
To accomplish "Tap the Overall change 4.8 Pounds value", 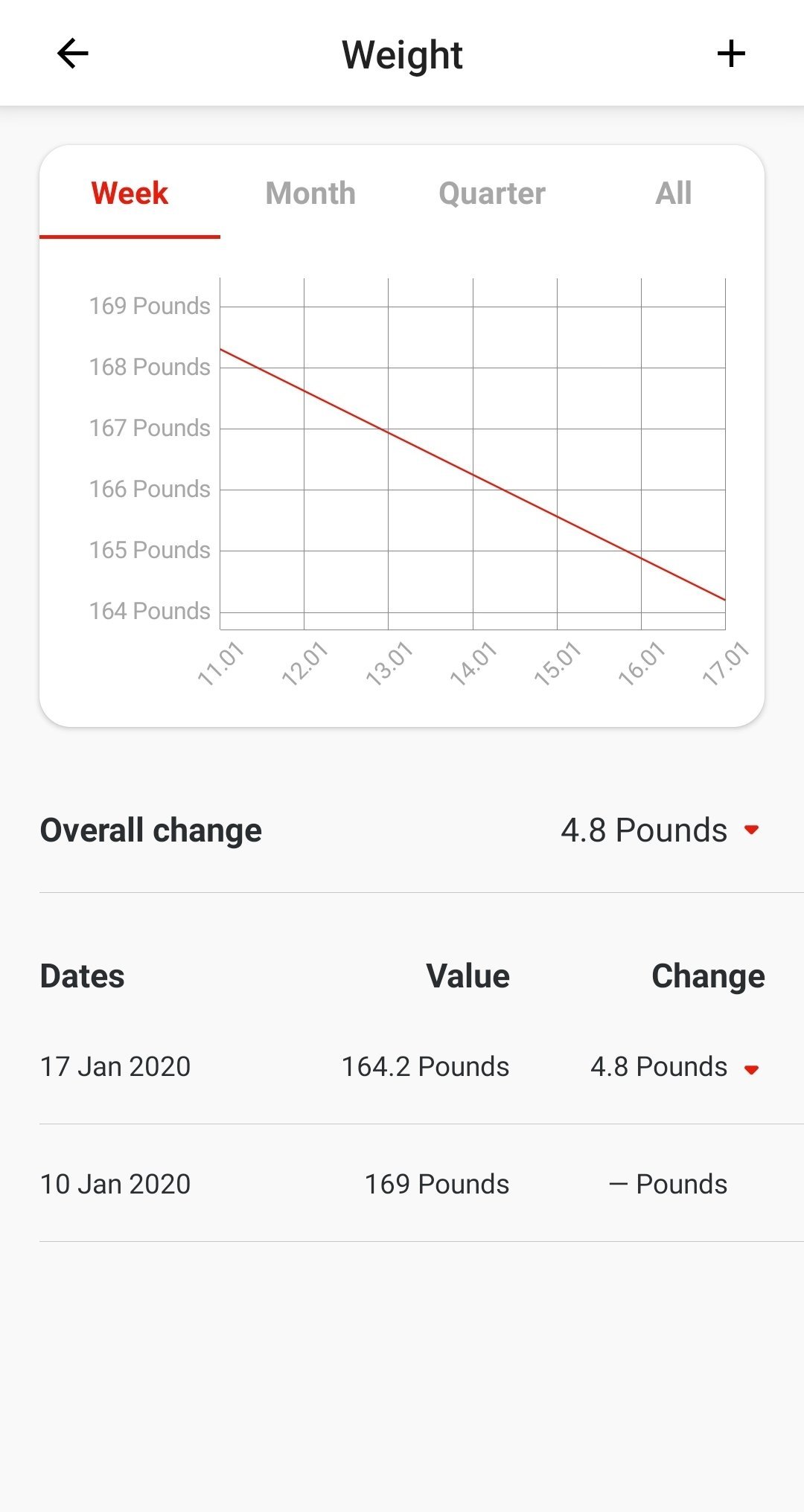I will coord(644,830).
